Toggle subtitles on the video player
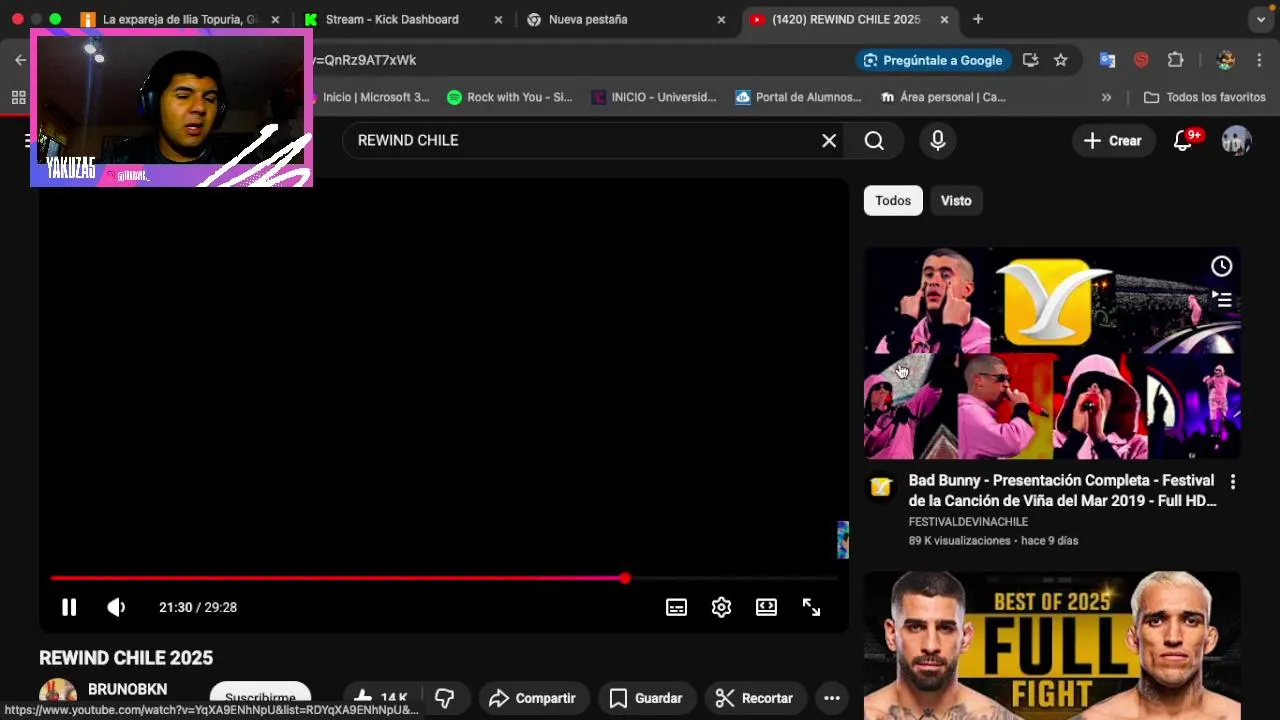This screenshot has height=720, width=1280. [x=677, y=607]
